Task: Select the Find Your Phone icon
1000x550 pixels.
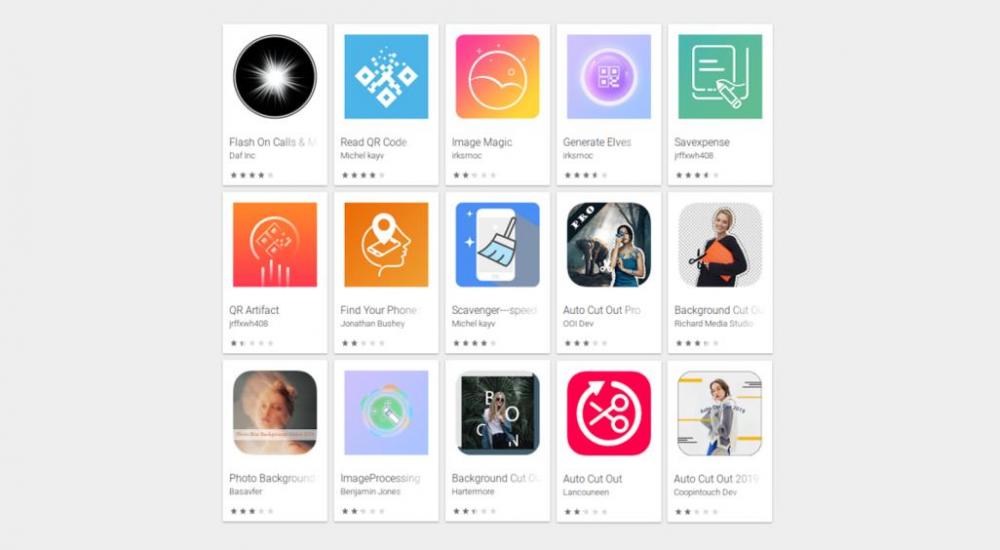Action: (386, 244)
